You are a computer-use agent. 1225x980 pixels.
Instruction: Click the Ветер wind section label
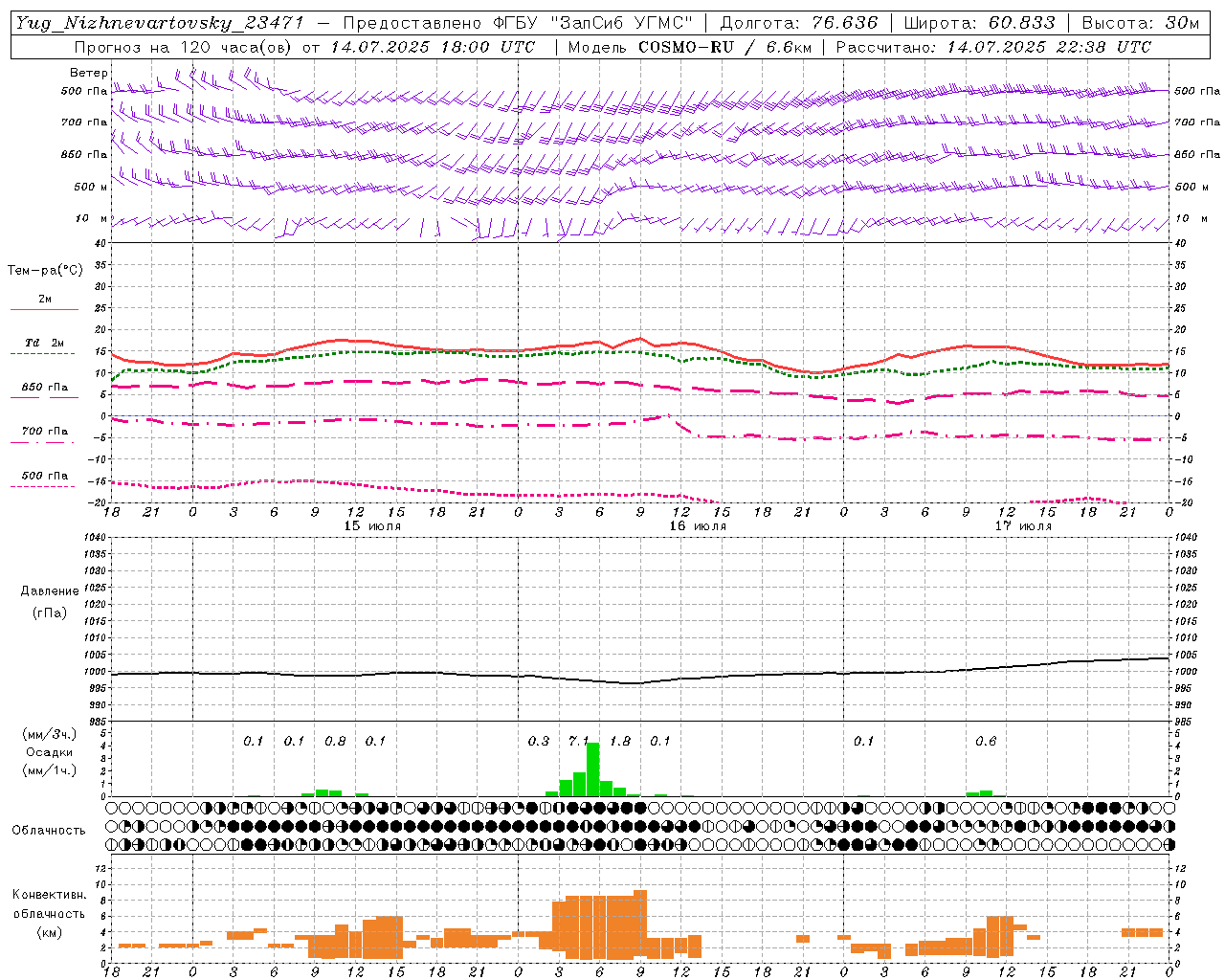pos(89,73)
